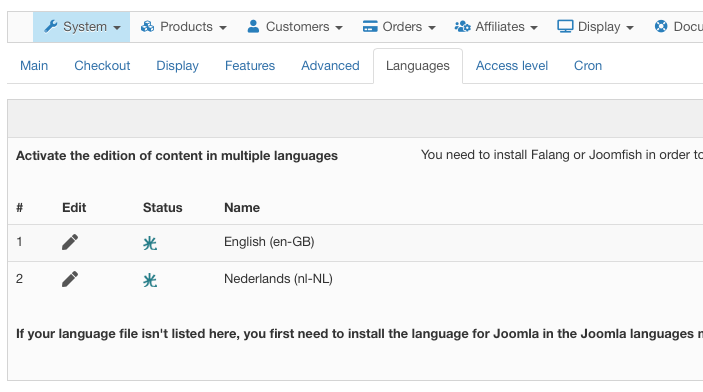
Task: Open the Access level tab
Action: (512, 66)
